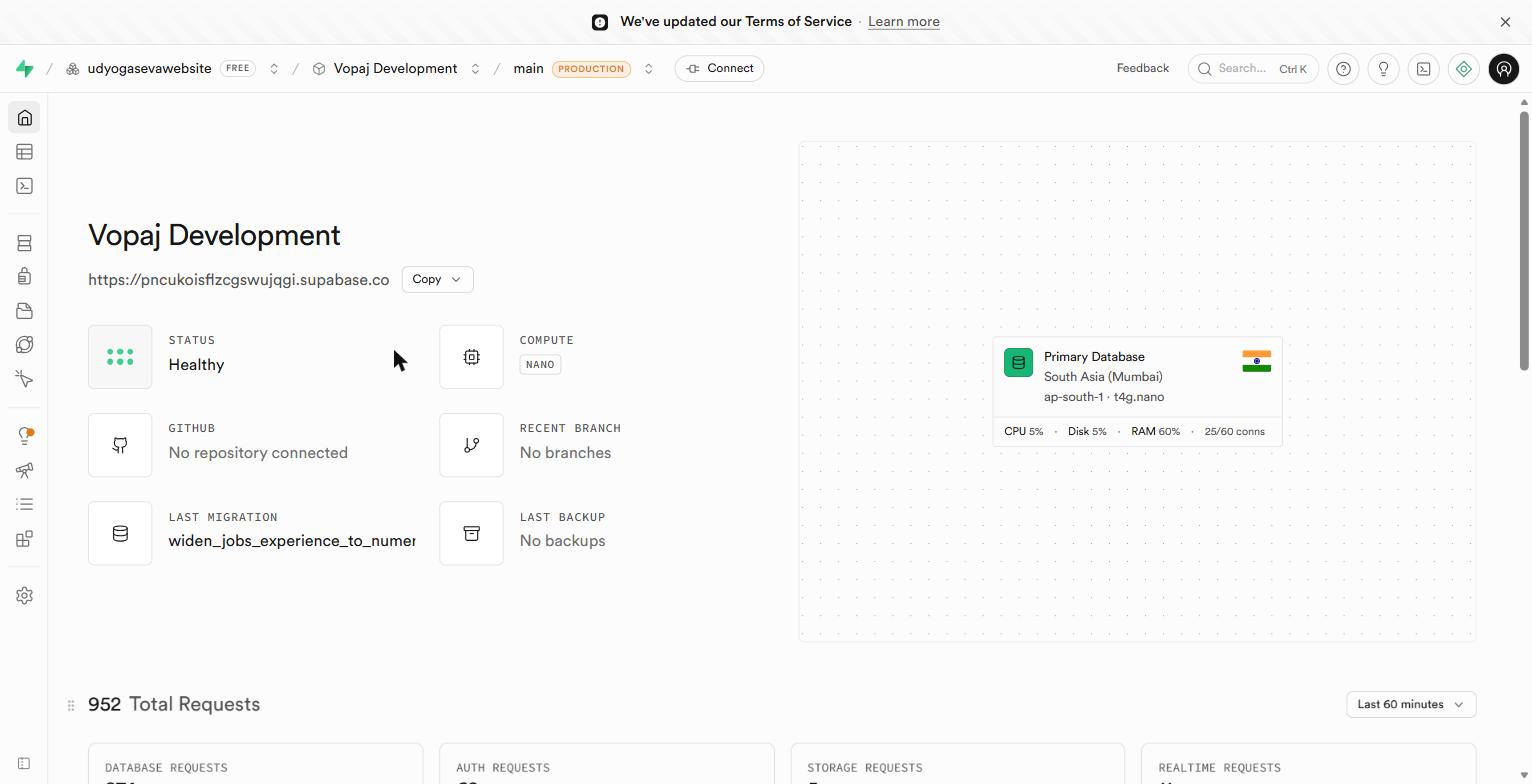Click the Compute chip icon
Viewport: 1532px width, 784px height.
471,357
